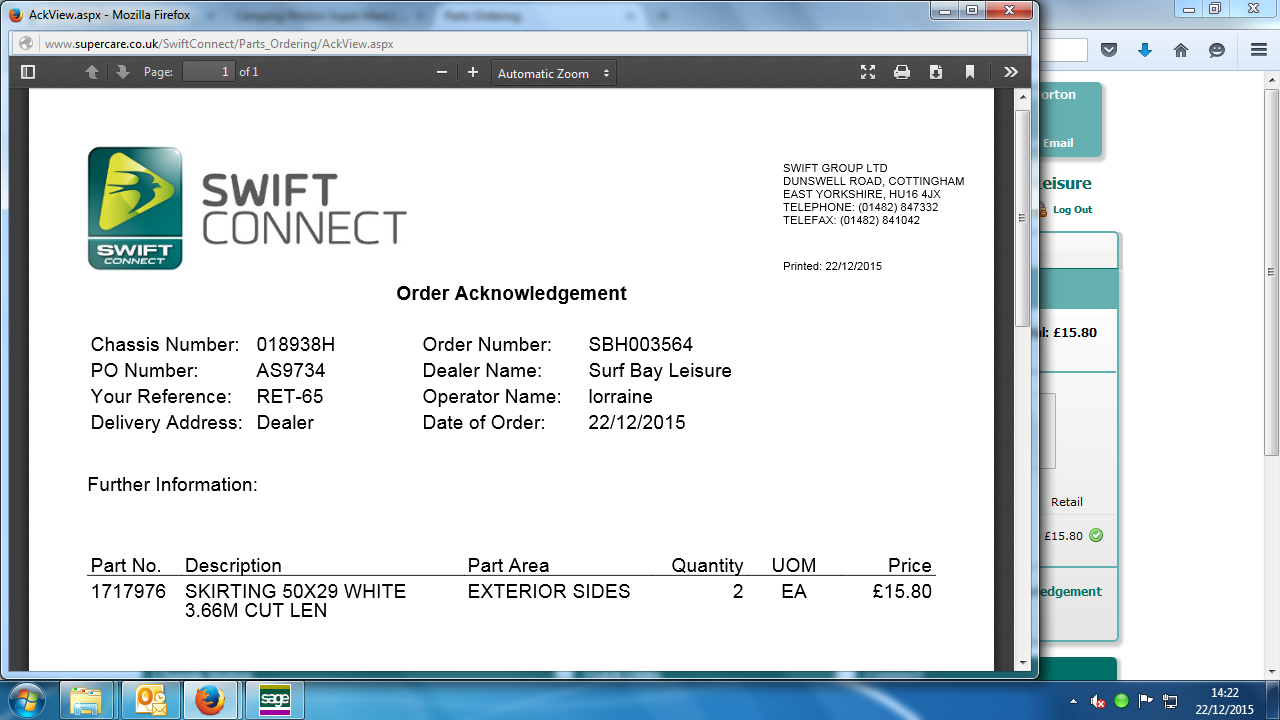The image size is (1280, 720).
Task: Show hidden system tray icons
Action: point(1074,701)
